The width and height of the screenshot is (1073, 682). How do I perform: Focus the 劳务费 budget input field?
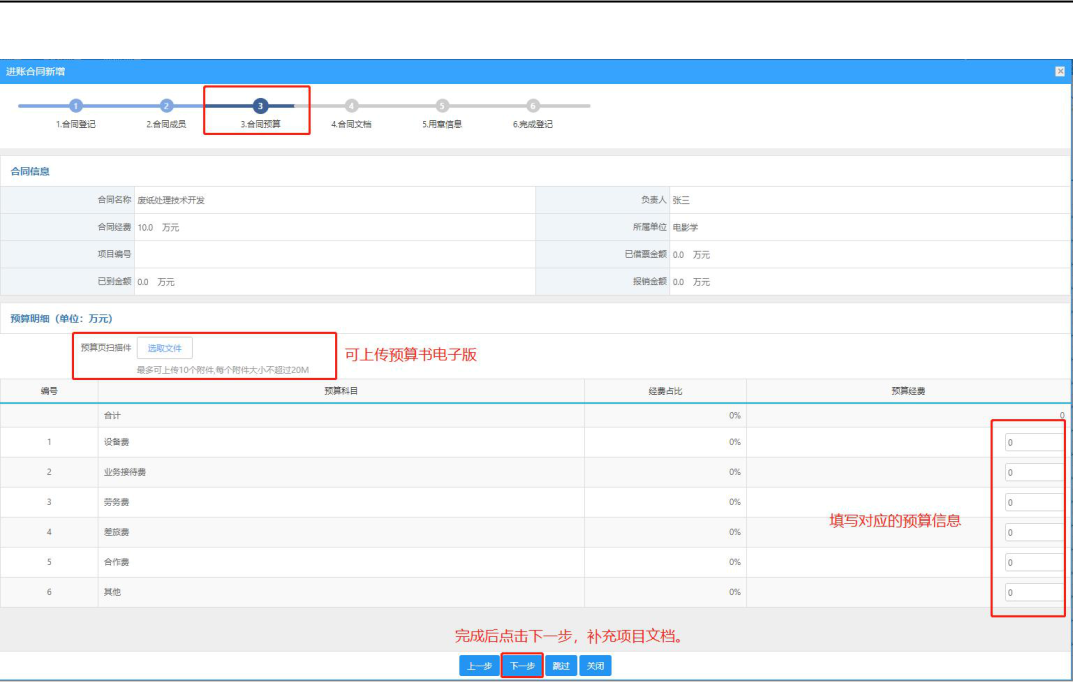pyautogui.click(x=1035, y=503)
